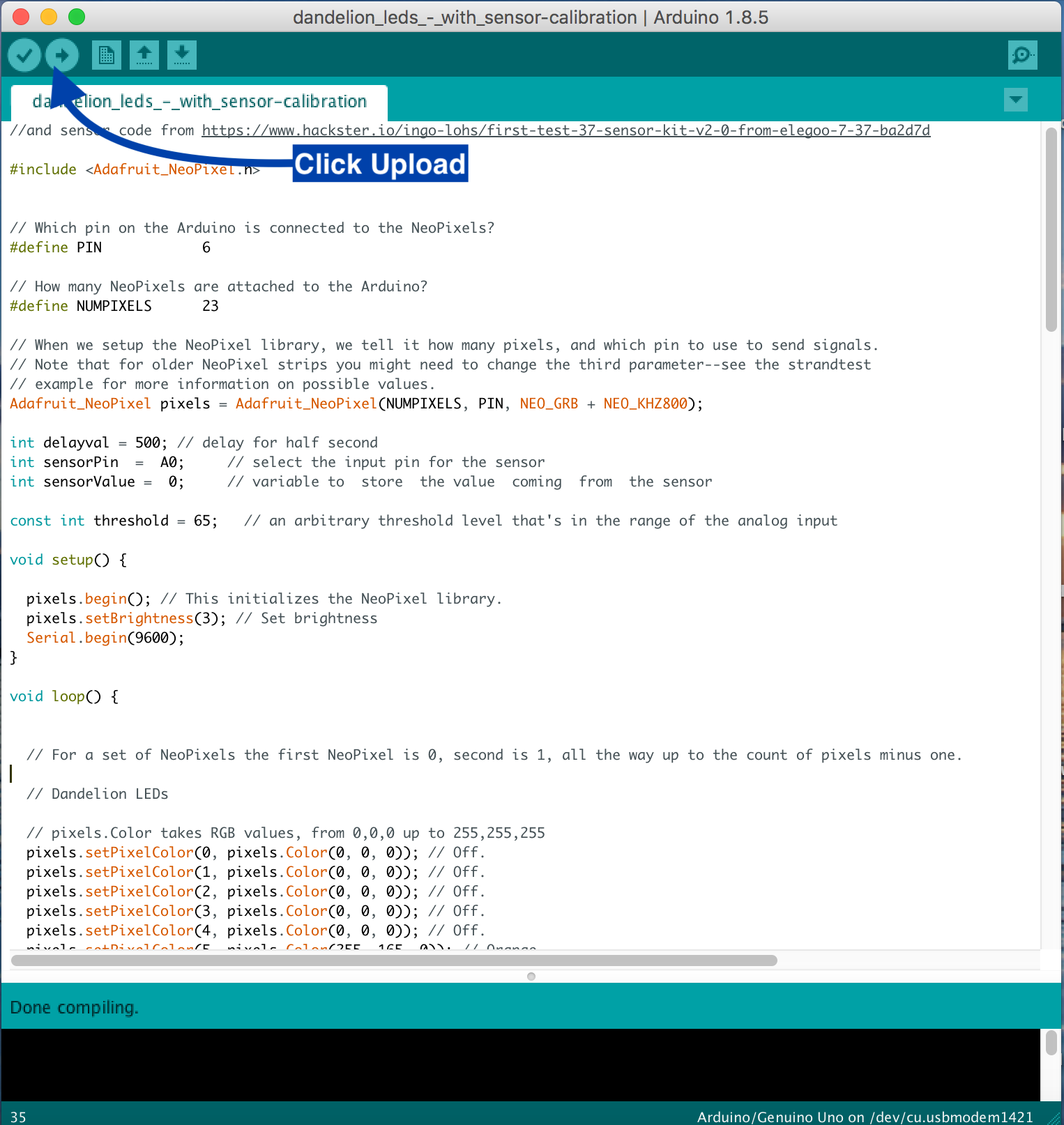Click the horizontal scrollbar in the editor

394,961
